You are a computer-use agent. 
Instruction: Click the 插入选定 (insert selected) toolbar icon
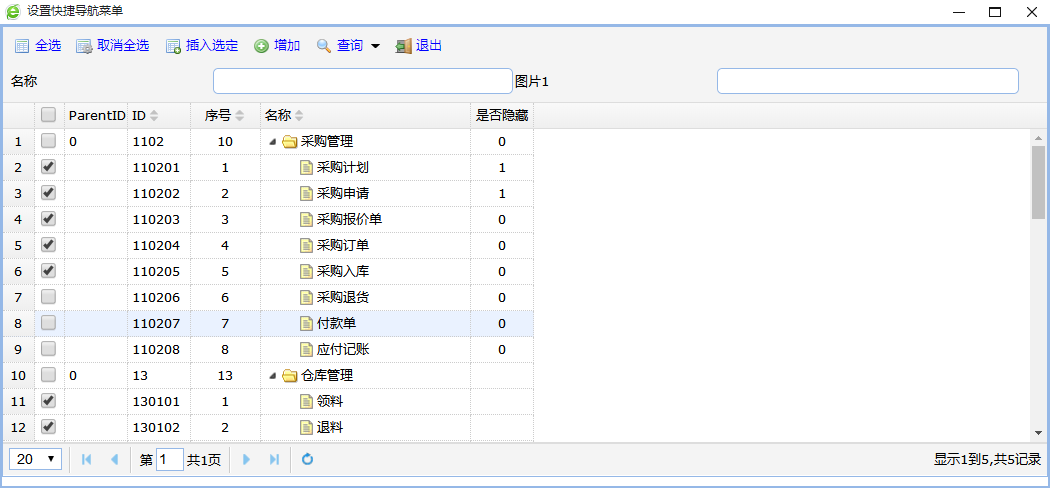173,46
